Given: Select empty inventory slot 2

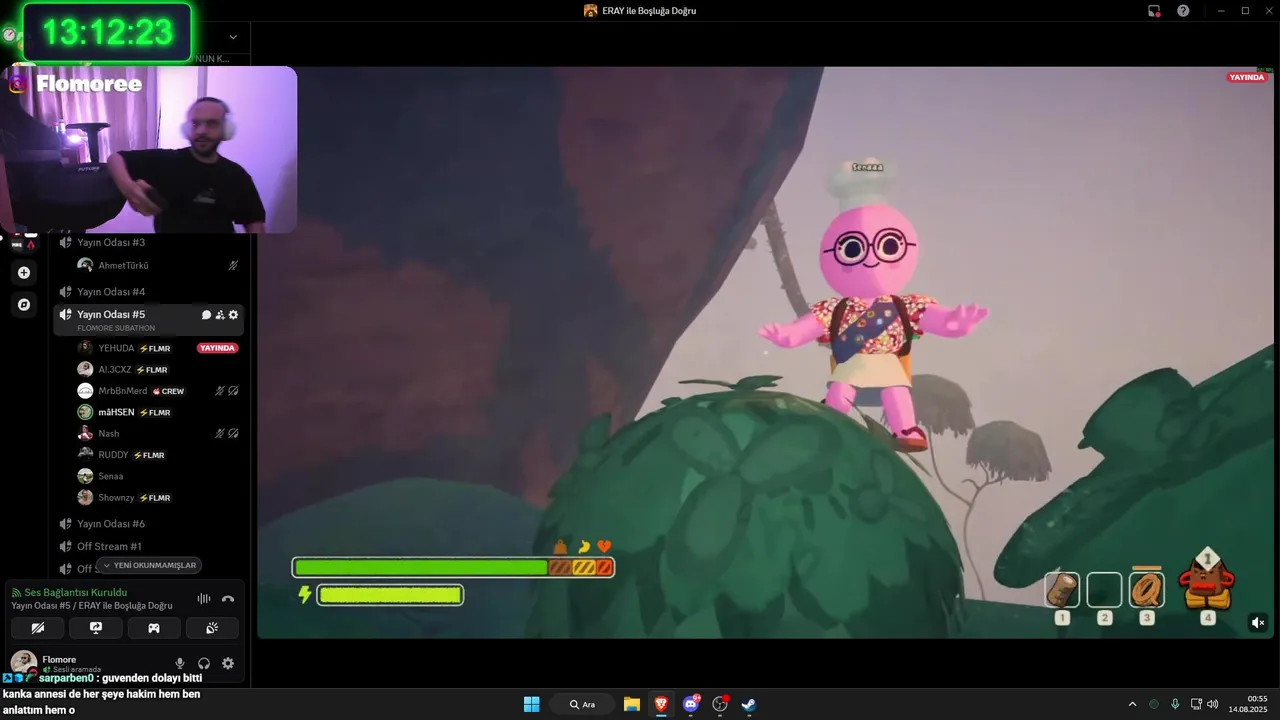Looking at the screenshot, I should click(x=1104, y=590).
